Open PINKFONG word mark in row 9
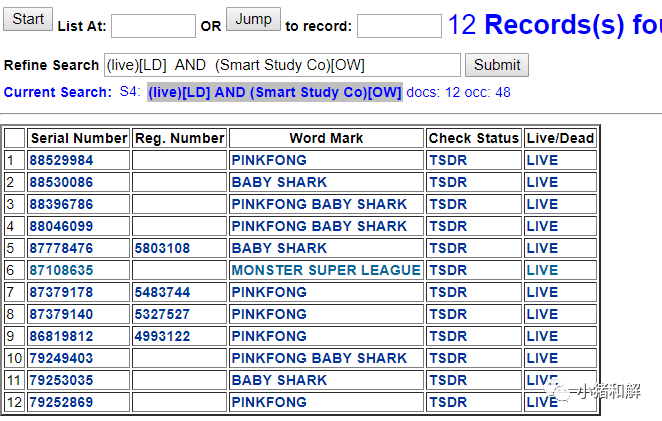The image size is (662, 421). [x=269, y=336]
